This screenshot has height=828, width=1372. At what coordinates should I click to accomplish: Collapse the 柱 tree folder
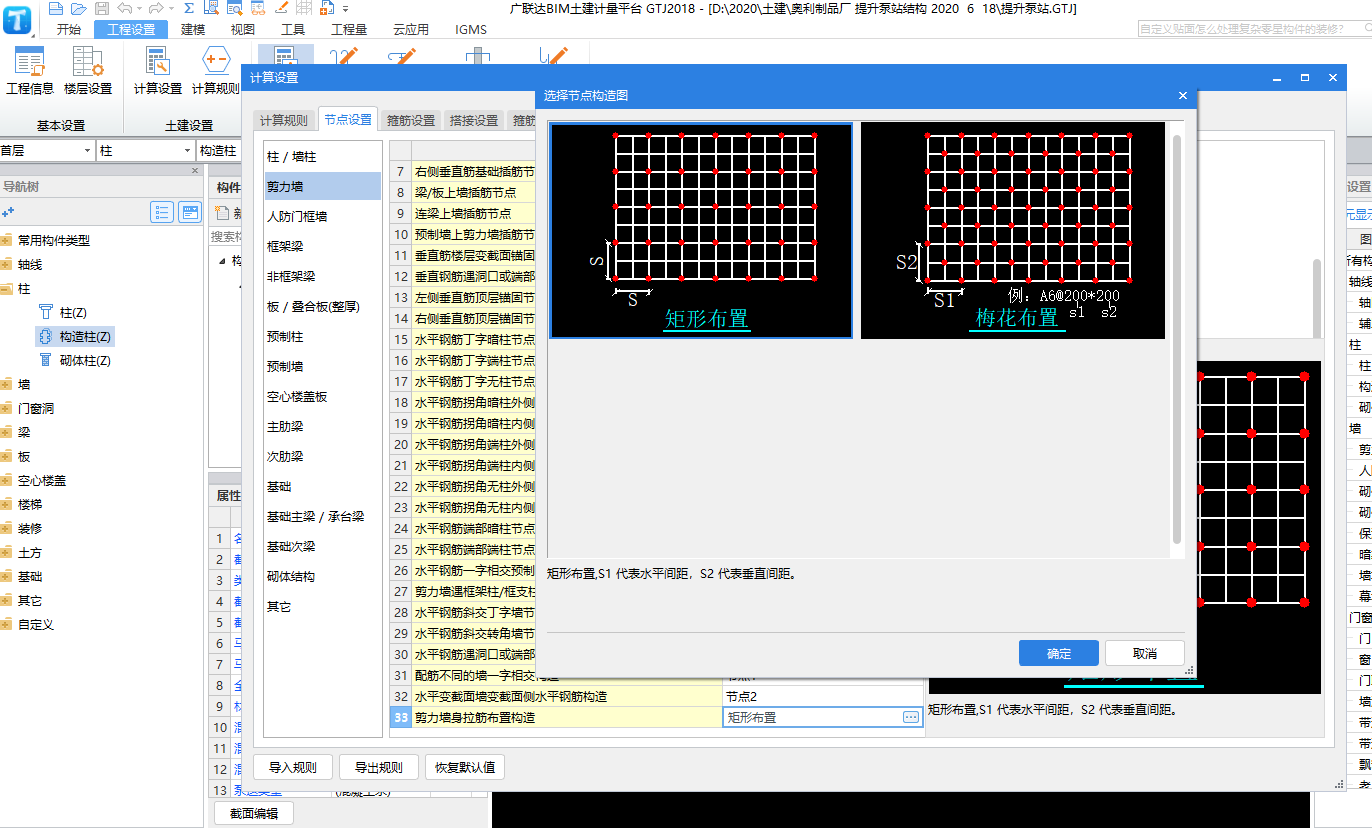tap(7, 288)
